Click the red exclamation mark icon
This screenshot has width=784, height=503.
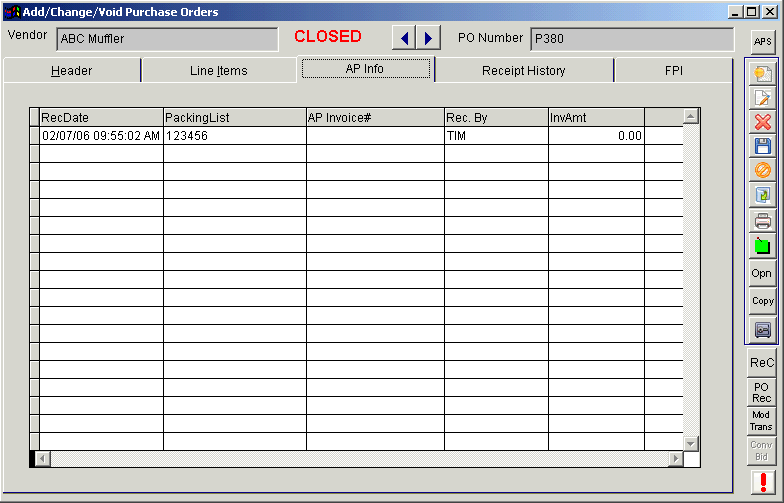[x=762, y=483]
